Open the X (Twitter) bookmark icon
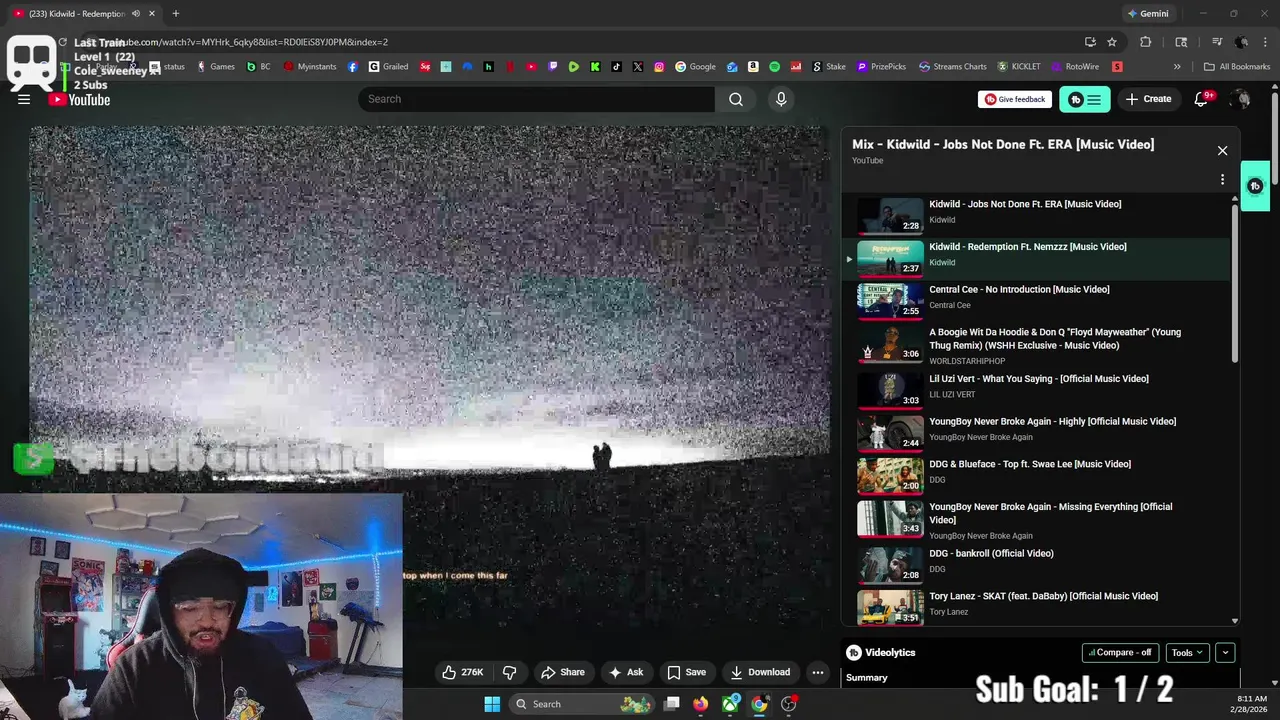This screenshot has height=720, width=1280. pyautogui.click(x=638, y=67)
